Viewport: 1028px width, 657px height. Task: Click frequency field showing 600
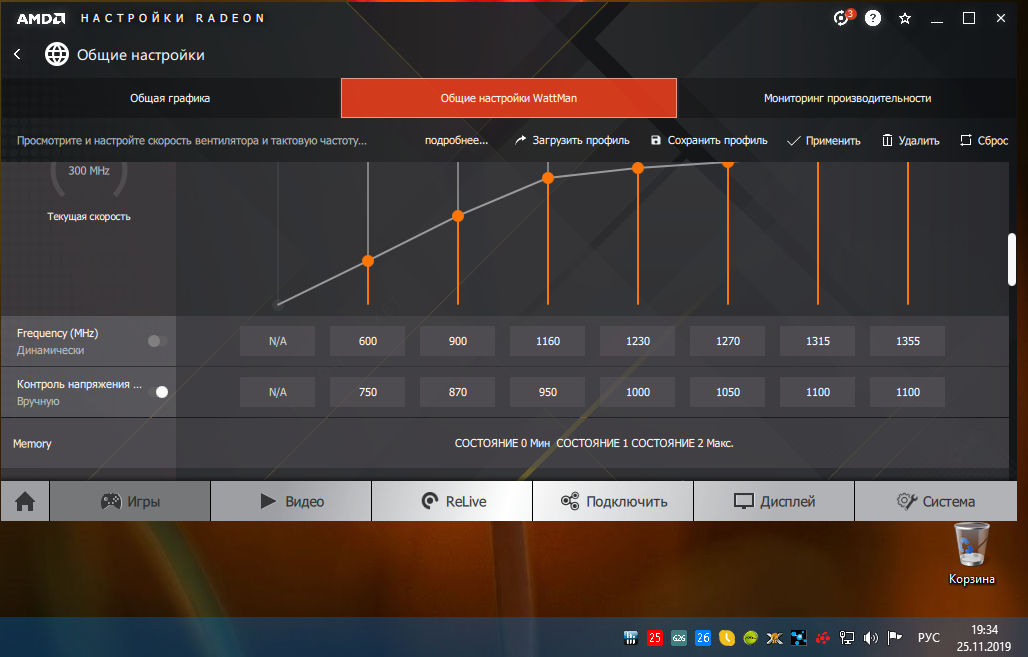pyautogui.click(x=368, y=341)
